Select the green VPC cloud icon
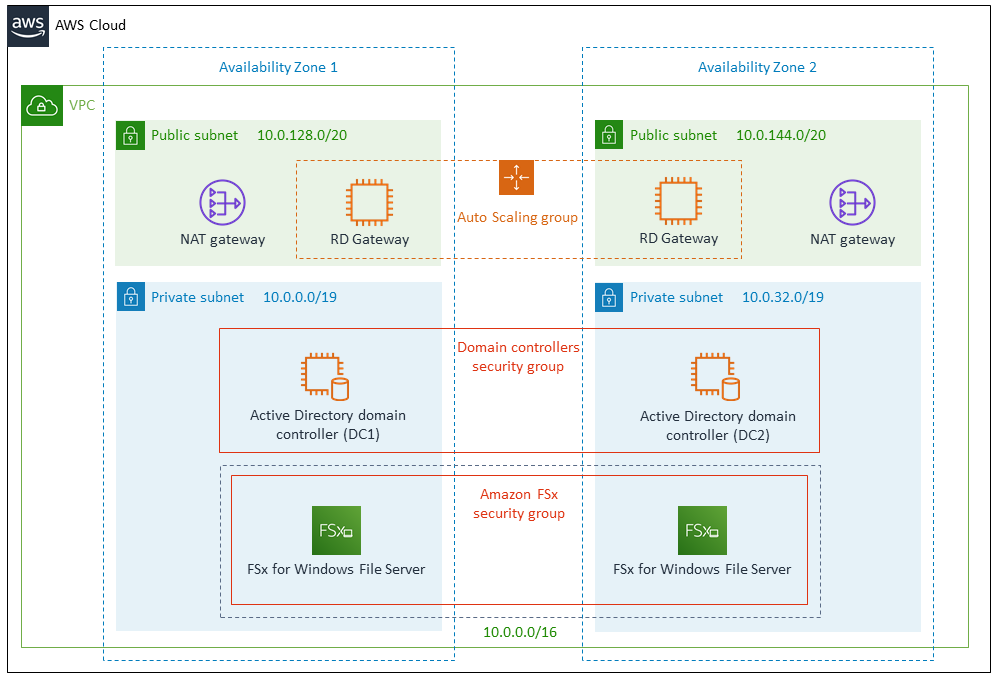Image resolution: width=997 pixels, height=681 pixels. [x=41, y=105]
